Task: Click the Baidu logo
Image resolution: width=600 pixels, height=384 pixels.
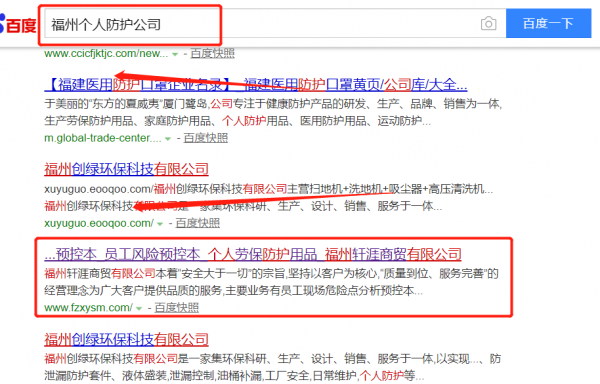Action: point(18,24)
